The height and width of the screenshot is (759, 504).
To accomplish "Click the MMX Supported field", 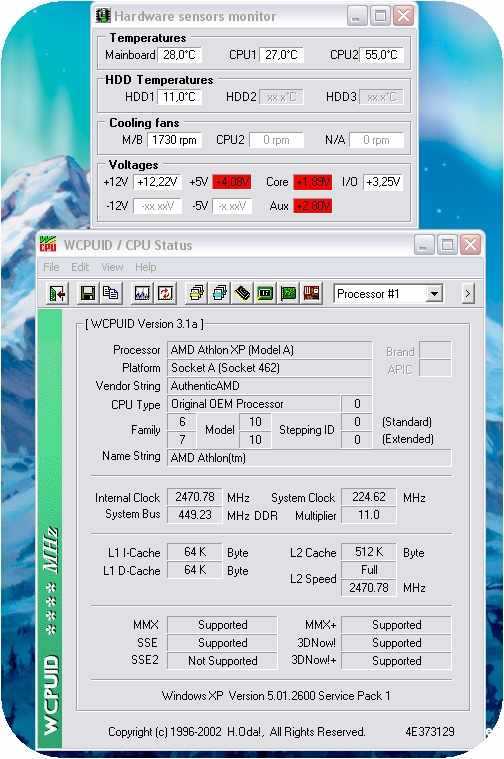I will point(222,625).
